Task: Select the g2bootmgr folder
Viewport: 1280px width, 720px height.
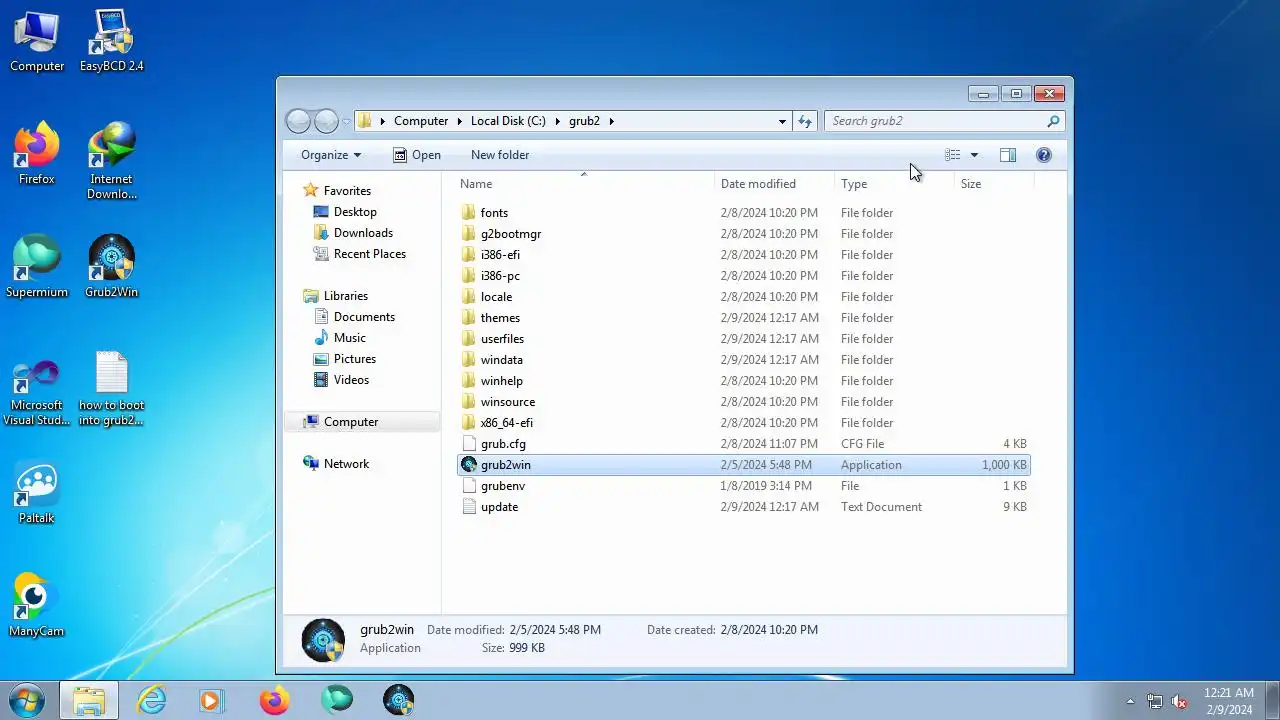Action: [743, 234]
